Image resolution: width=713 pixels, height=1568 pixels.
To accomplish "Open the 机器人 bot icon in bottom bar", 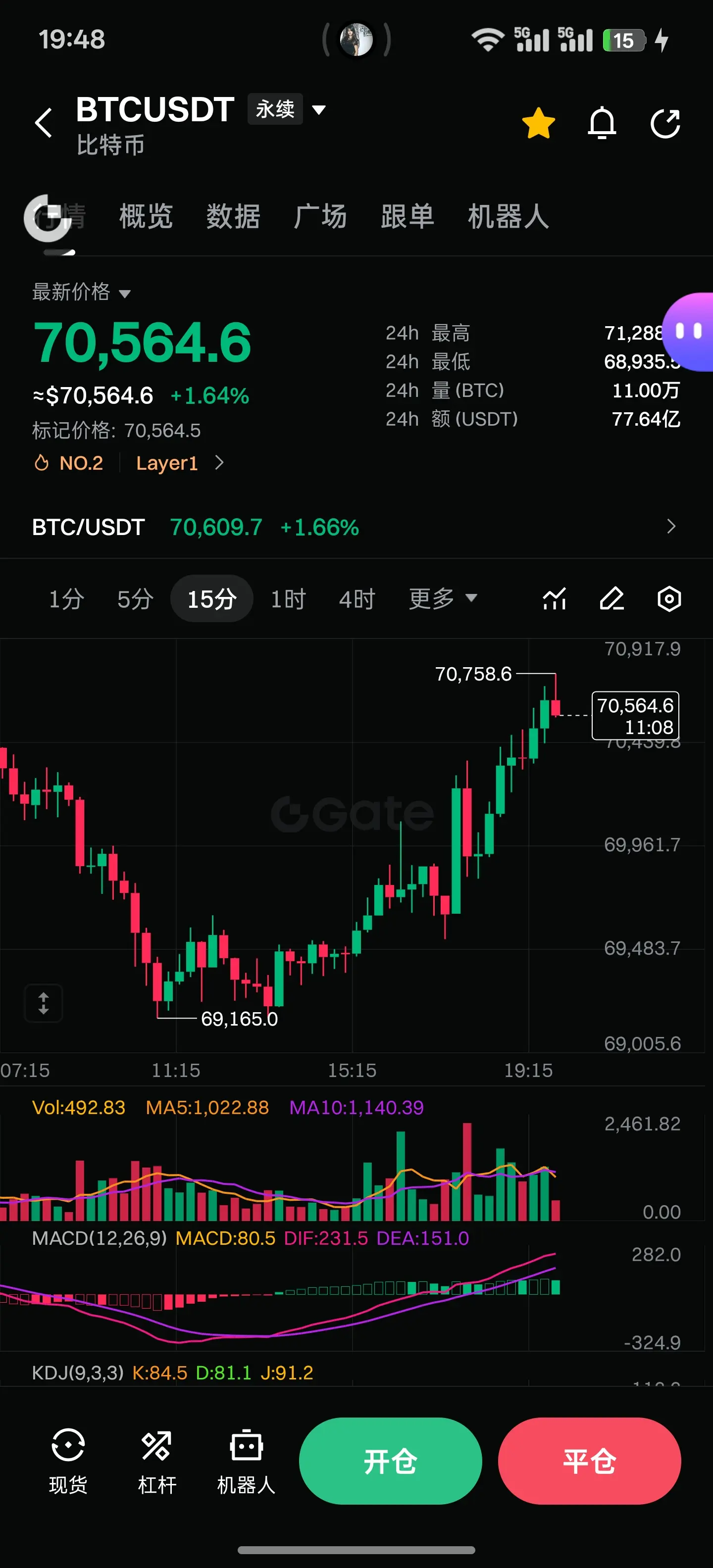I will coord(246,1461).
